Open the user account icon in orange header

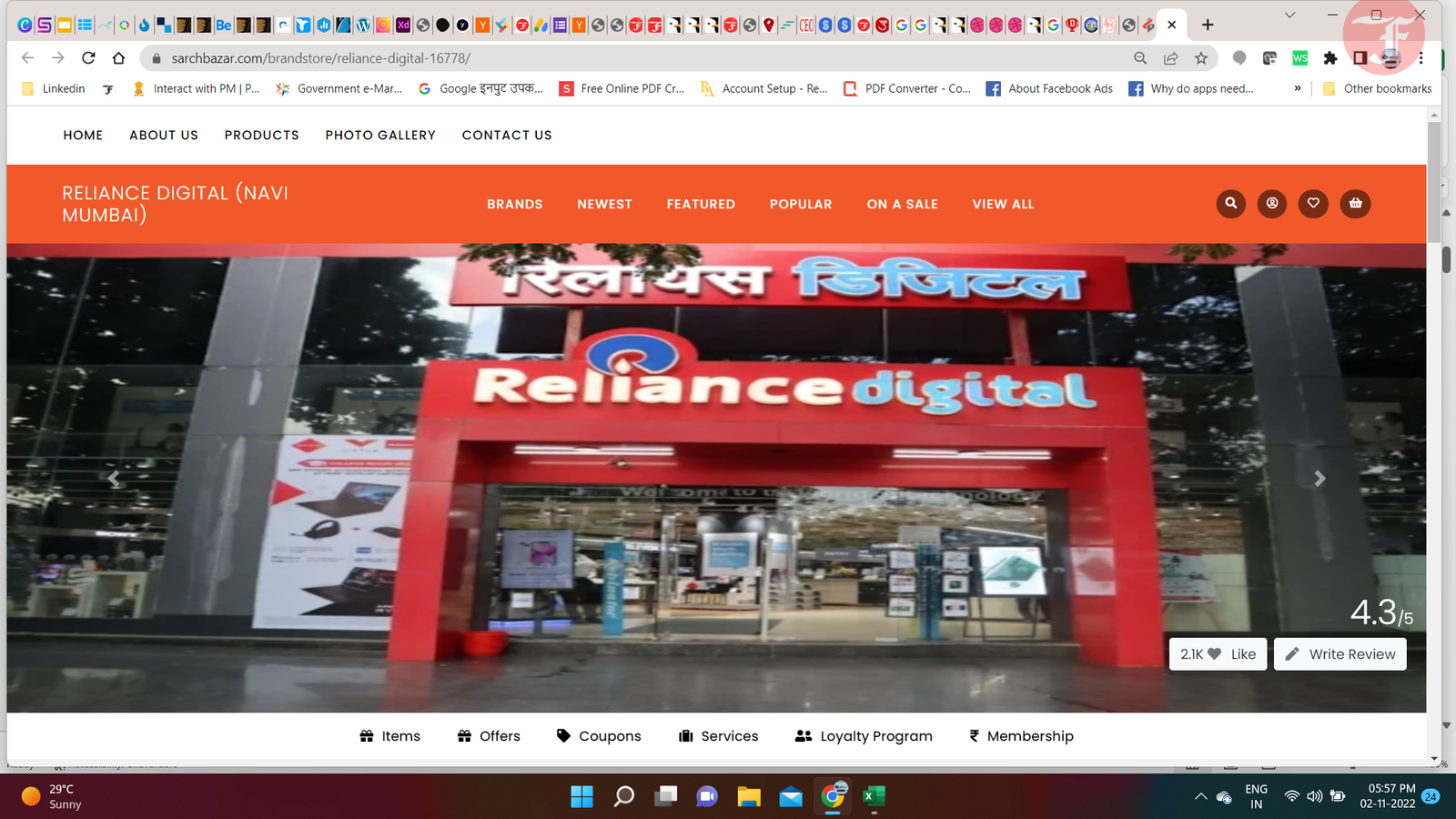(1272, 204)
